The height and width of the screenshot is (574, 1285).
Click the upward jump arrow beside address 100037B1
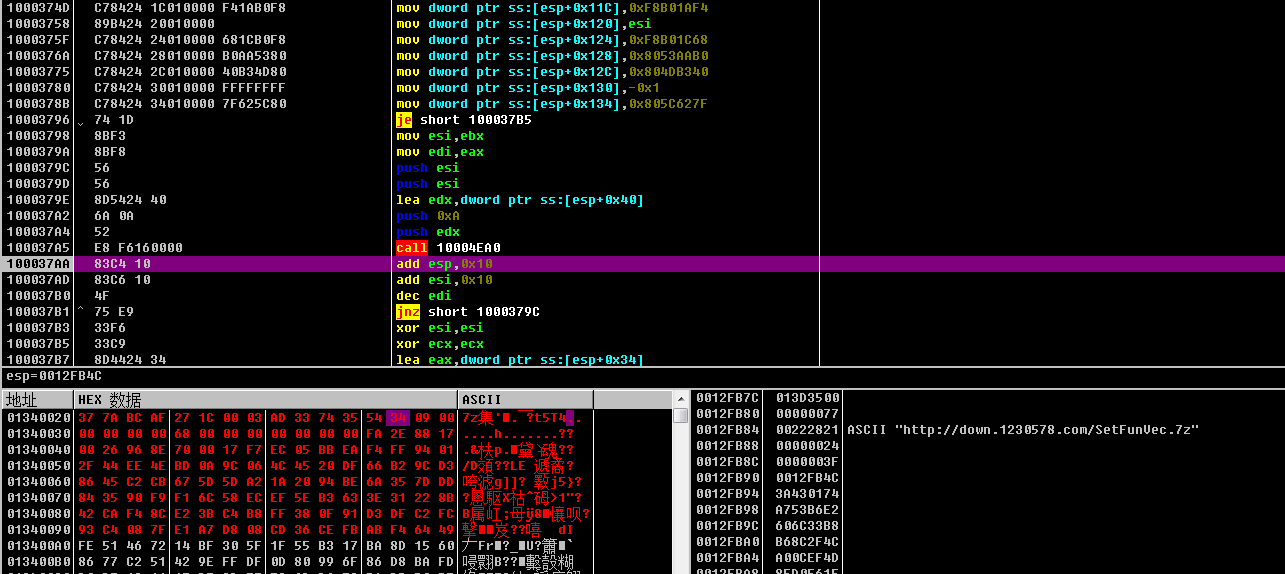coord(81,312)
